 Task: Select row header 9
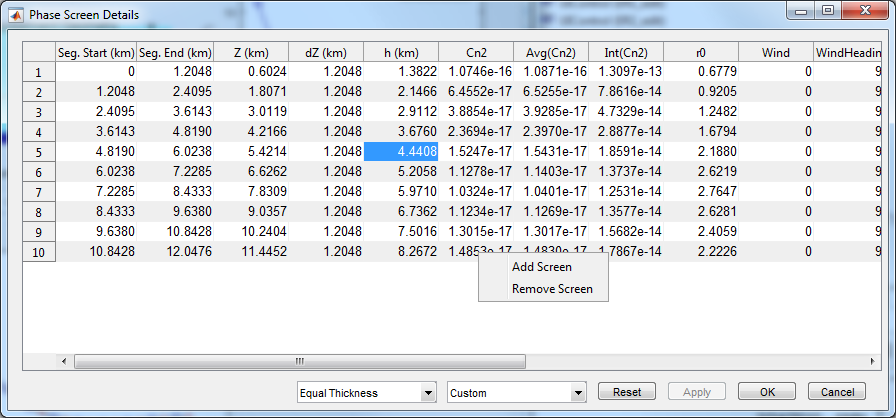pos(39,232)
